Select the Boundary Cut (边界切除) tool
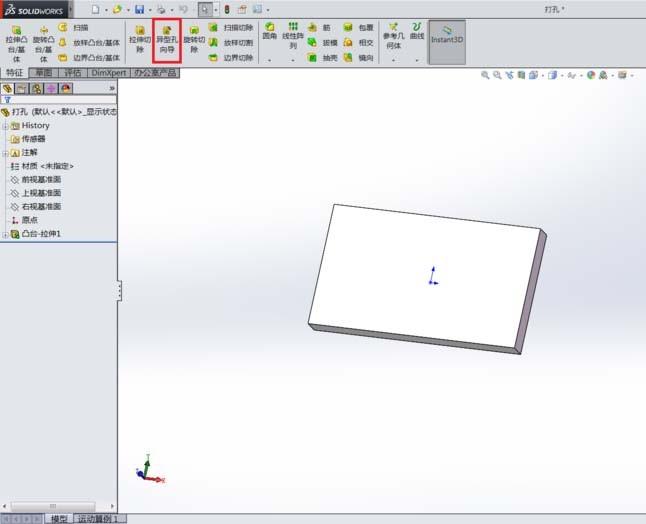646x524 pixels. 231,58
